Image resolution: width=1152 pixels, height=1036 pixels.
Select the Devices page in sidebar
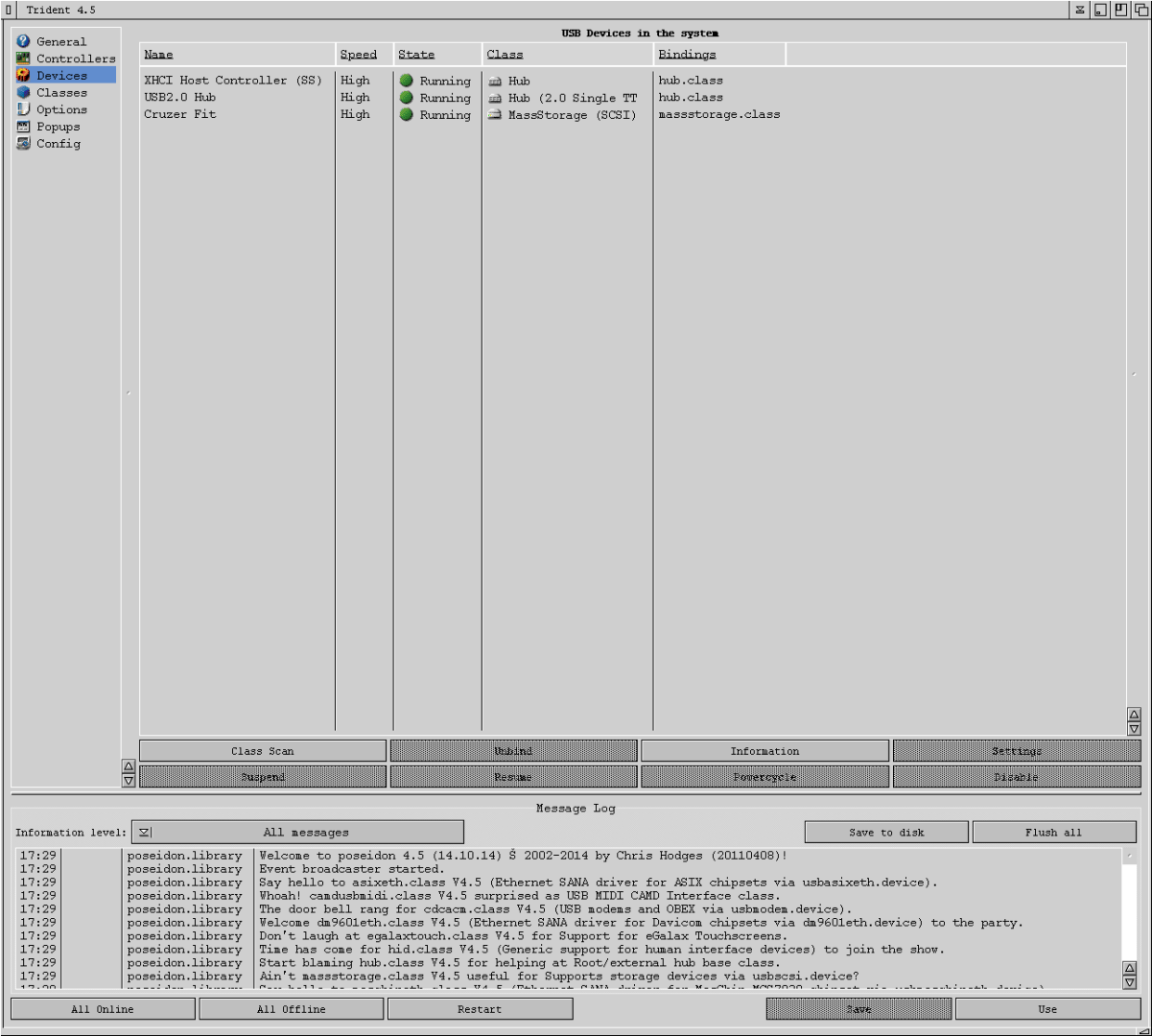point(62,76)
